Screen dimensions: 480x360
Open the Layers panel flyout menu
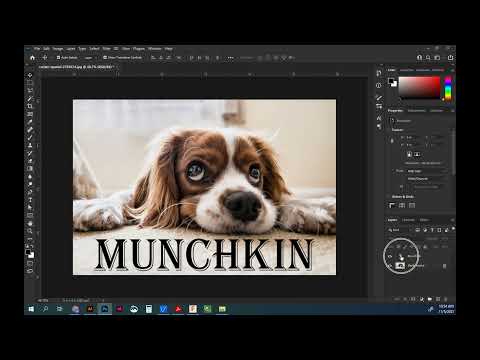[x=452, y=220]
